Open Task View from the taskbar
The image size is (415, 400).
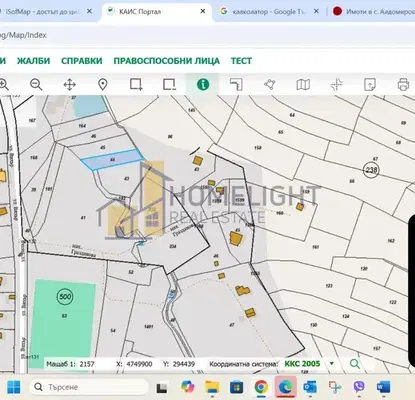coord(162,387)
